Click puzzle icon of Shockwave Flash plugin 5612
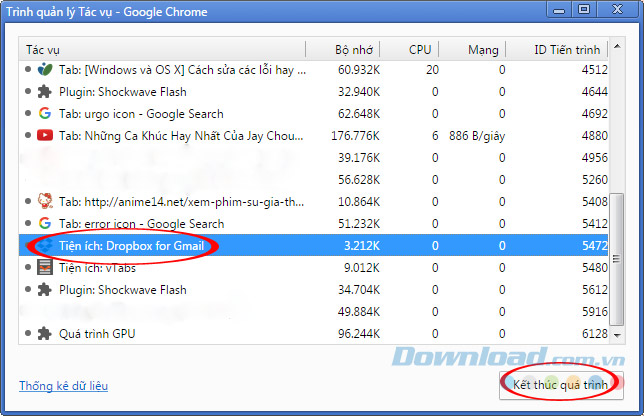Viewport: 644px width, 416px height. (x=45, y=290)
